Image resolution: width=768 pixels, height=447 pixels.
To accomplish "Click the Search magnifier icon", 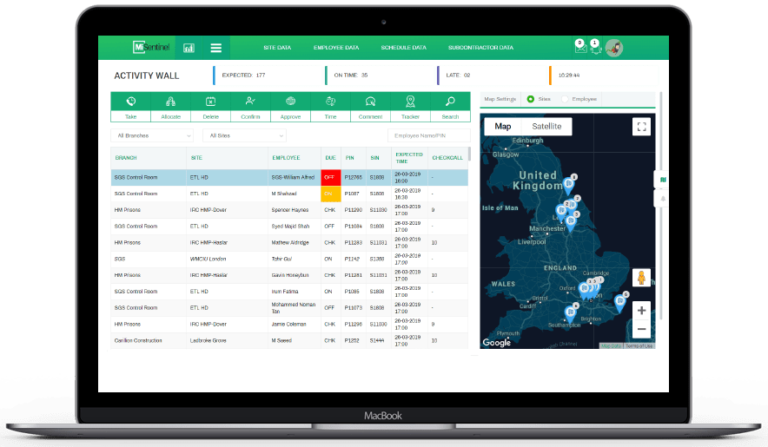I will 450,101.
